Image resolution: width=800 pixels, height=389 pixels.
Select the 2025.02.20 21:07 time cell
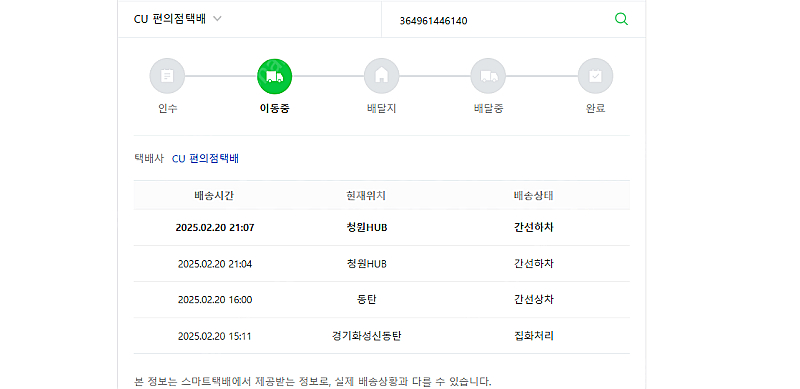tap(215, 228)
